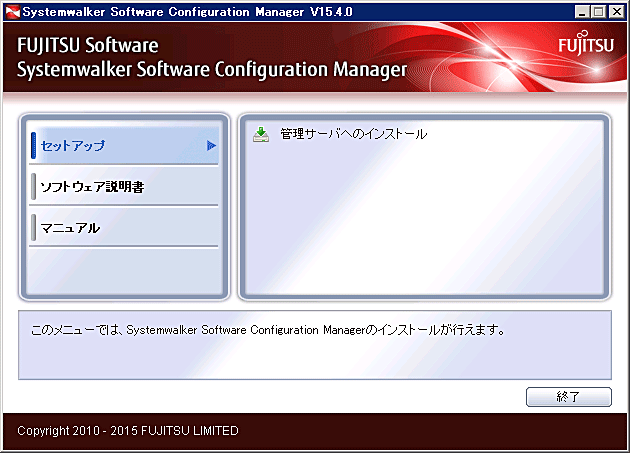Click the blue arrow beside セットアップ
Screen dimensions: 630x453
(211, 146)
